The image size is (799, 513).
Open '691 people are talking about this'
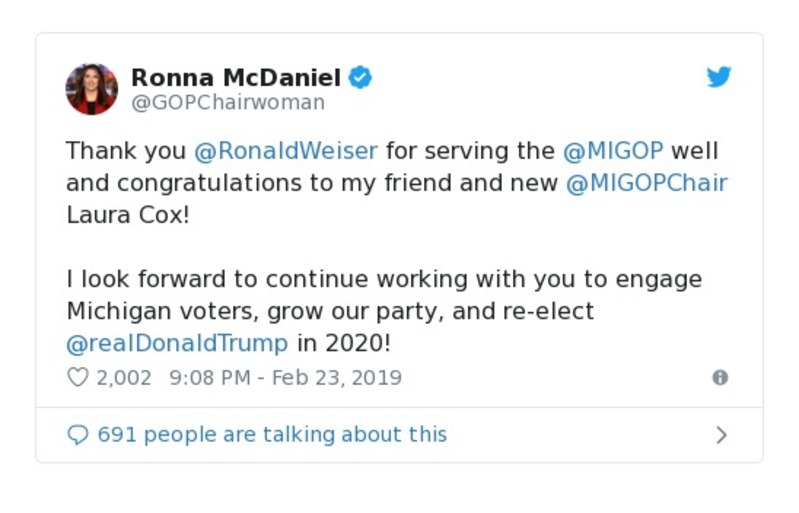tap(272, 435)
